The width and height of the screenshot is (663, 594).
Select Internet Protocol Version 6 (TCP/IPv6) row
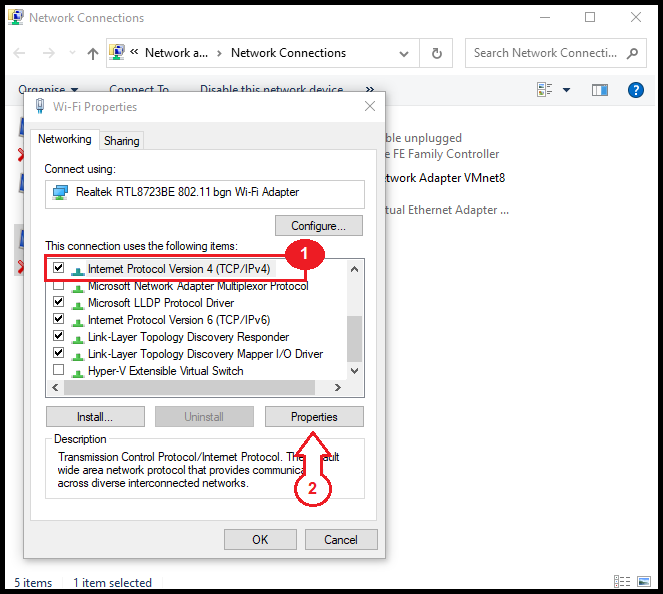179,320
